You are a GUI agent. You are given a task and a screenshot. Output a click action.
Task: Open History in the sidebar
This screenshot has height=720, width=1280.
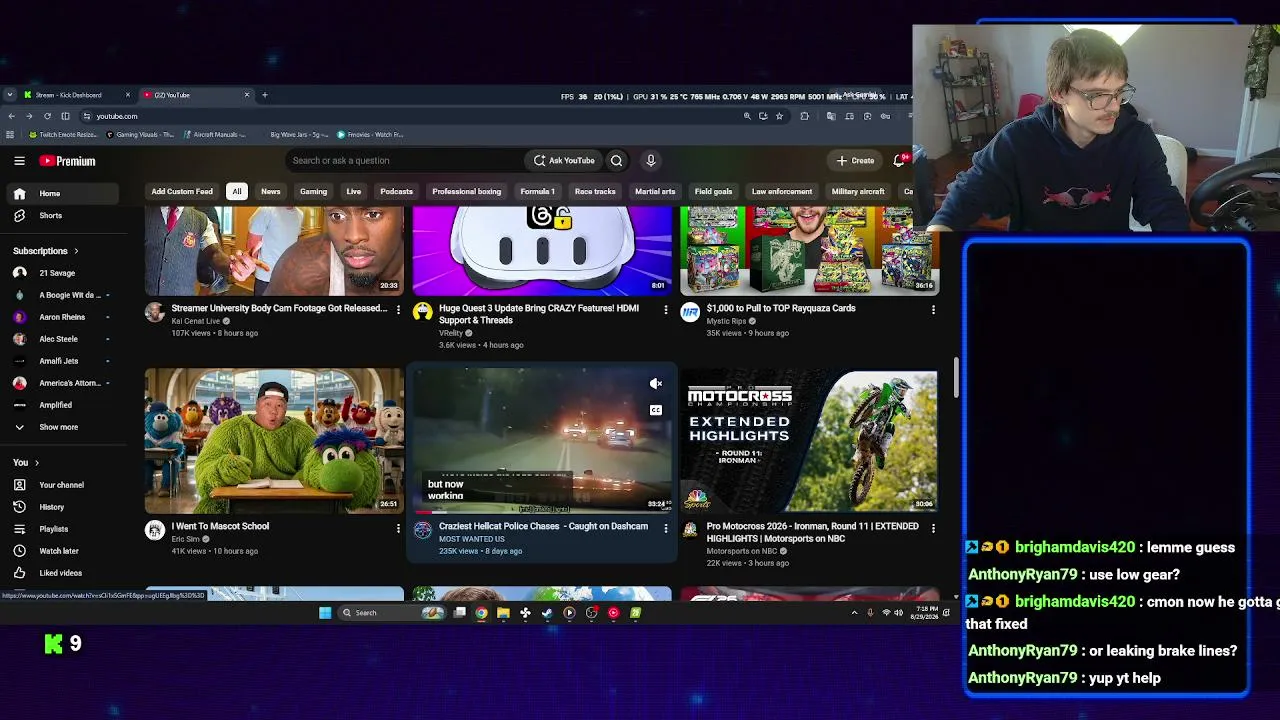click(x=51, y=507)
